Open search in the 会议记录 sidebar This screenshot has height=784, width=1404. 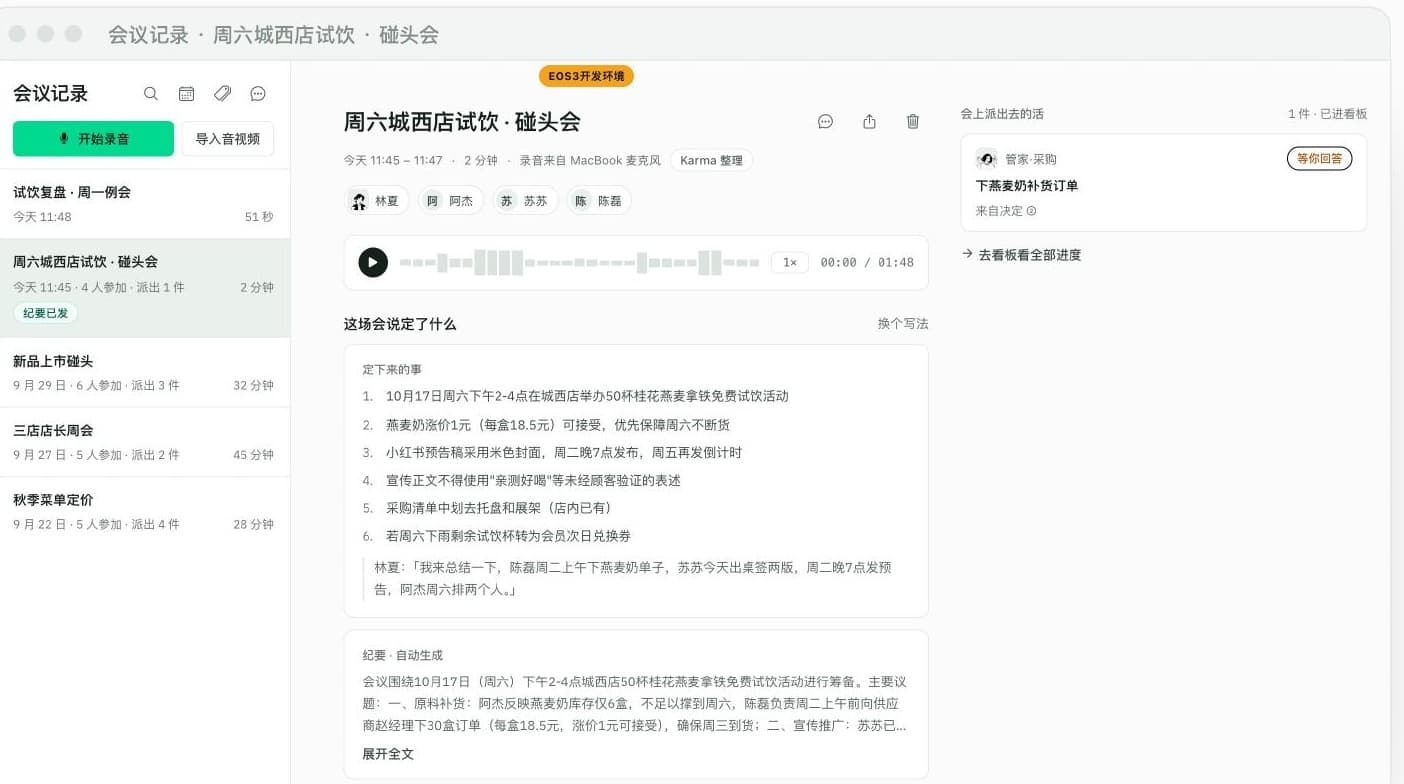(x=151, y=94)
